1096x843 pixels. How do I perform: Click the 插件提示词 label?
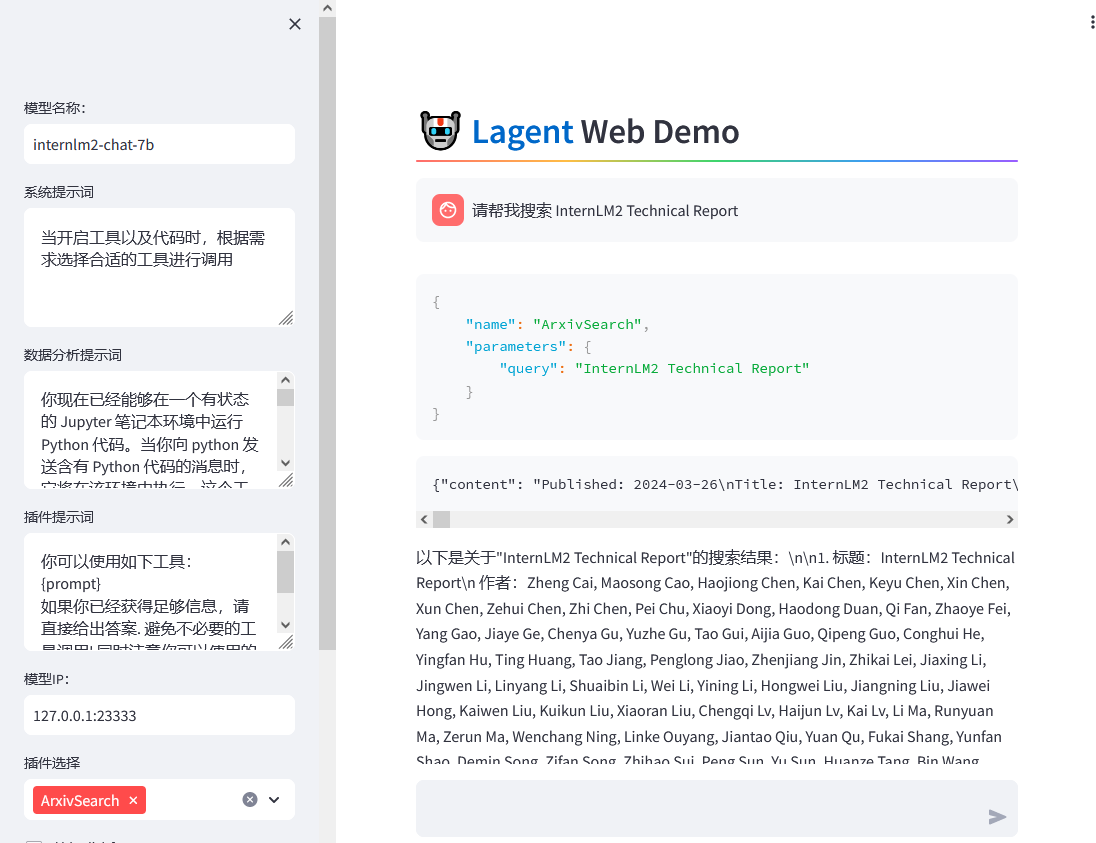click(59, 517)
